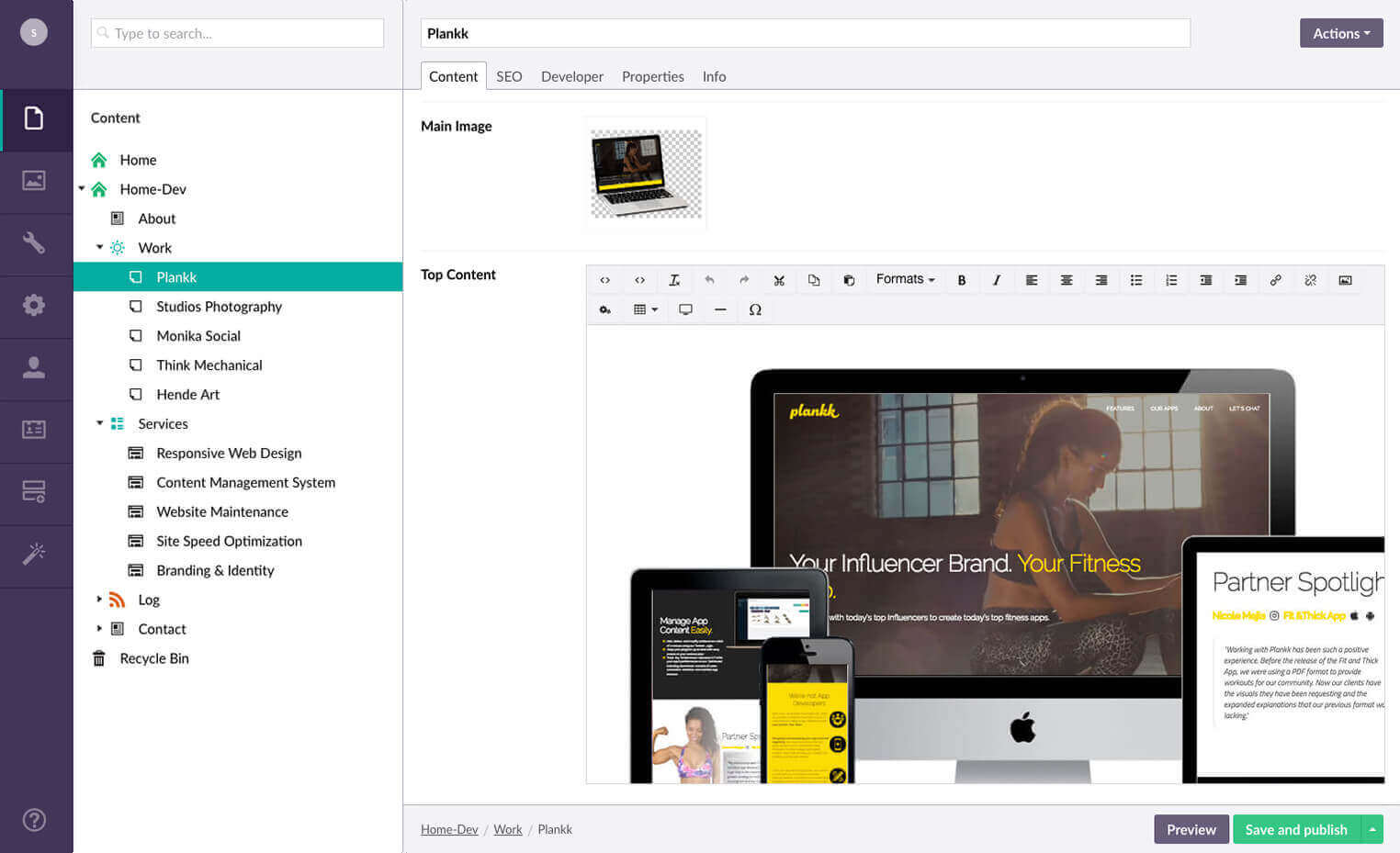The height and width of the screenshot is (853, 1400).
Task: Insert a hyperlink
Action: (1276, 280)
